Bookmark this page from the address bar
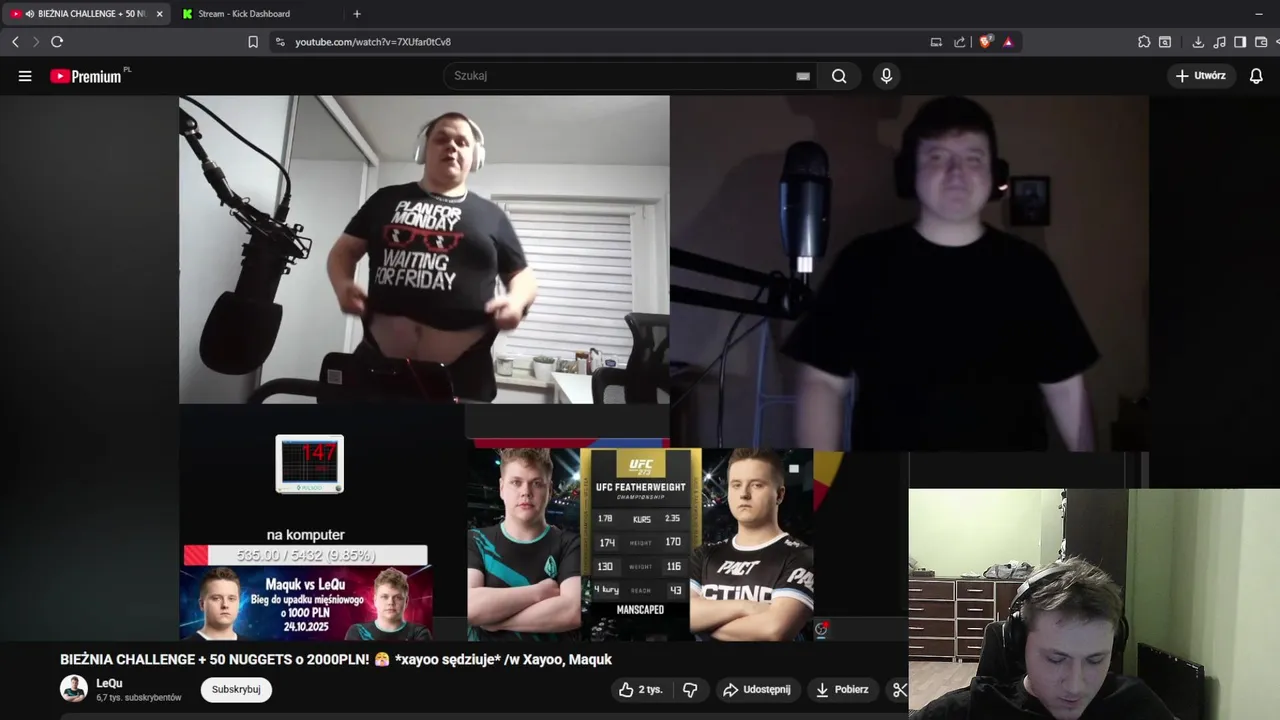The image size is (1280, 720). pyautogui.click(x=253, y=42)
